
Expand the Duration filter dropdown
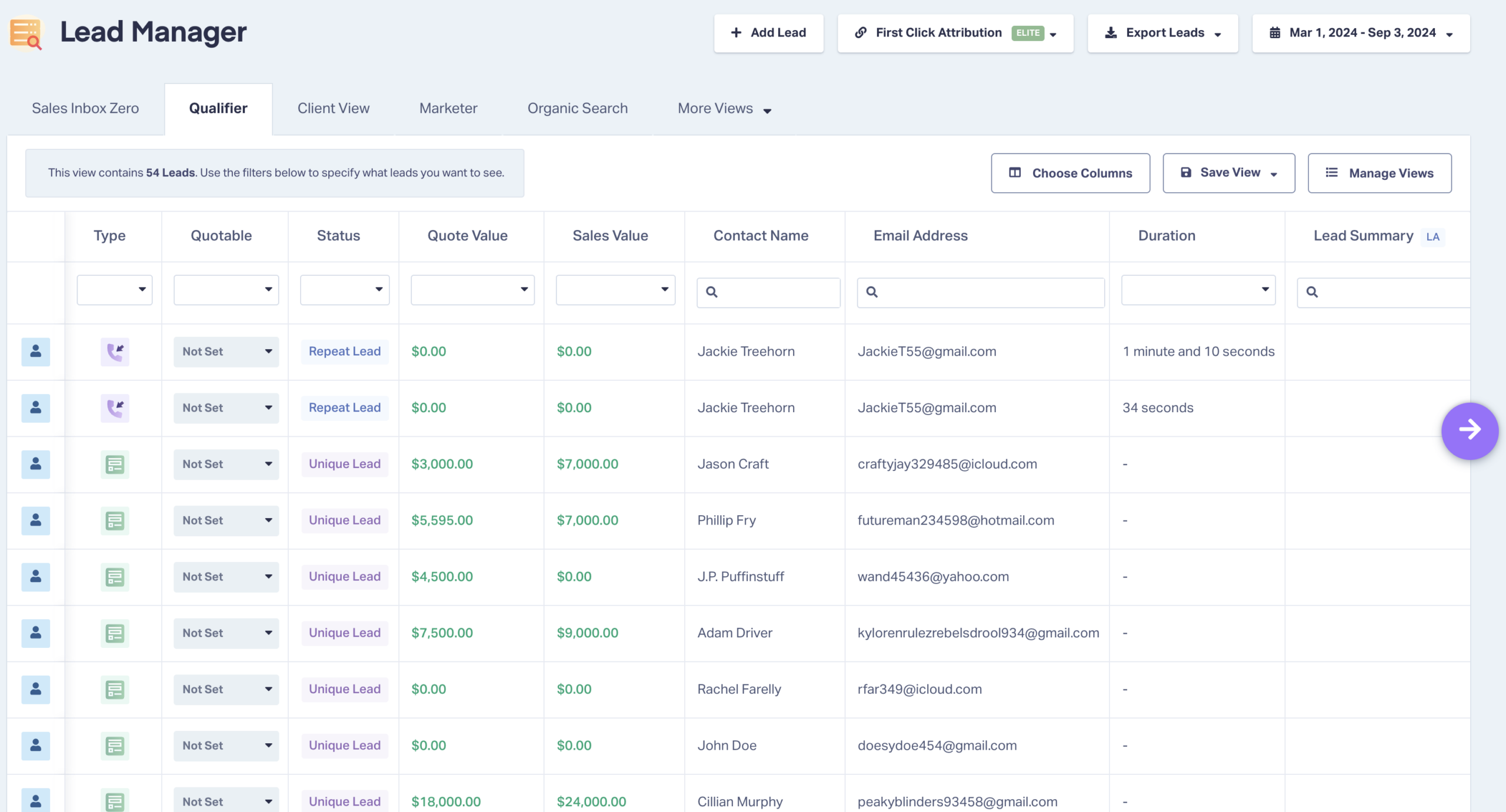pos(1198,290)
